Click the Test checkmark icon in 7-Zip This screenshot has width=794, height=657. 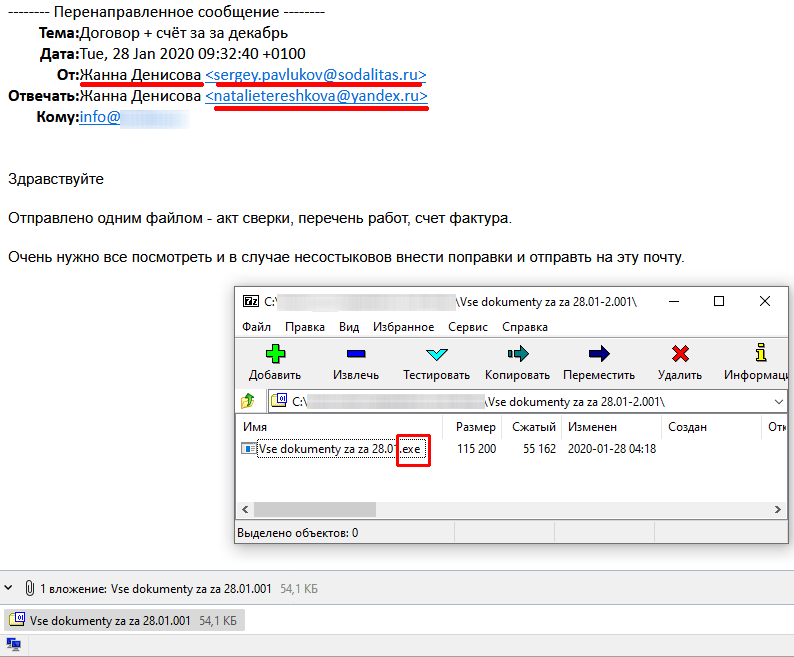pyautogui.click(x=436, y=354)
